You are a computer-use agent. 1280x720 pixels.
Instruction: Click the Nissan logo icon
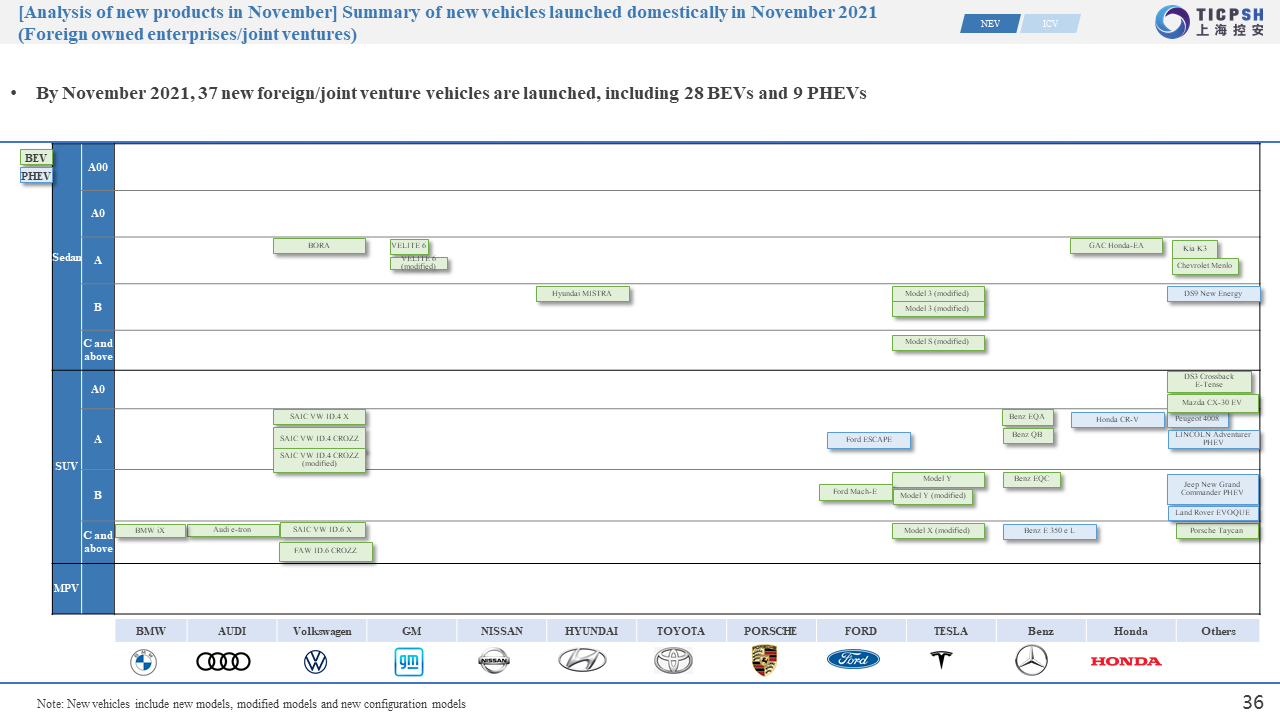click(494, 660)
